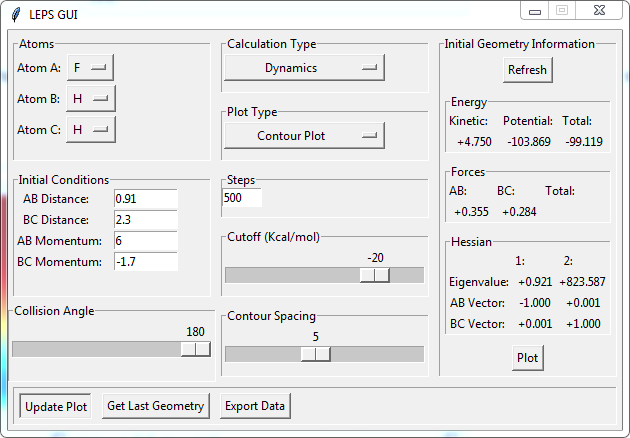Click the Contour Spacing slider thumb
The height and width of the screenshot is (438, 630).
[x=316, y=354]
